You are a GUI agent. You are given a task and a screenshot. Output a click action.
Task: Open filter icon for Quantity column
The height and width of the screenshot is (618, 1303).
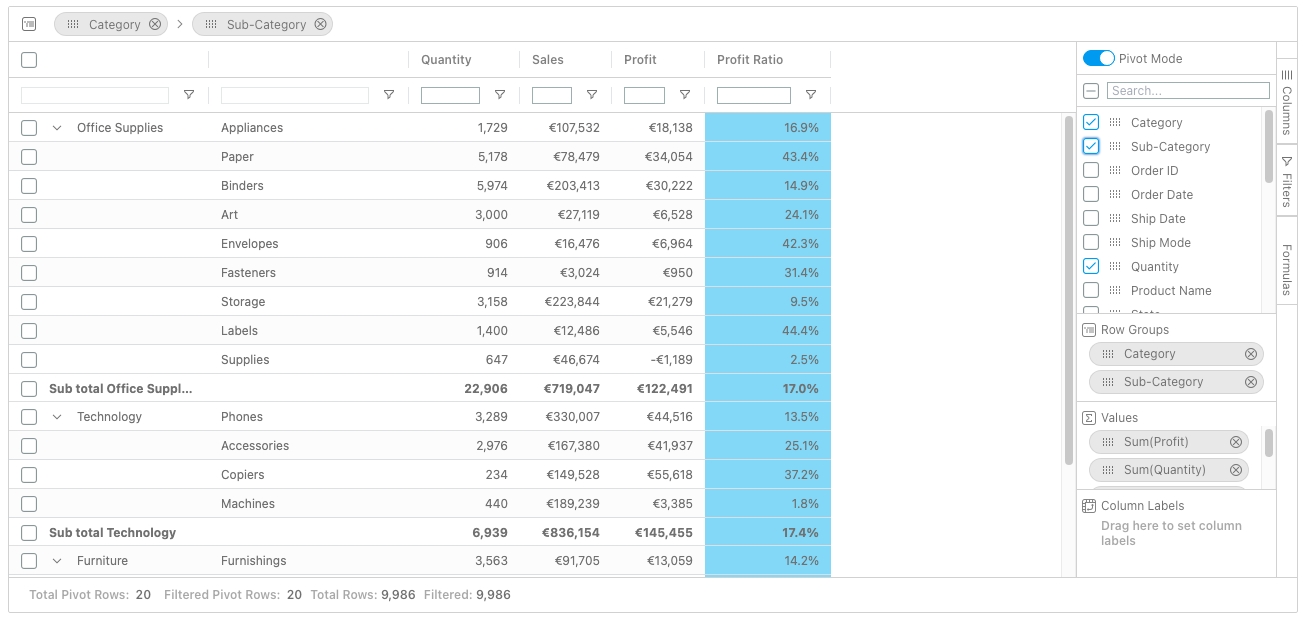[x=500, y=95]
